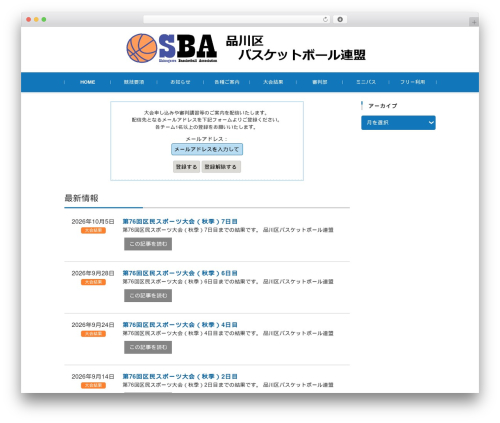This screenshot has height=423, width=500.
Task: Click the download icon next to the address bar
Action: (x=340, y=19)
